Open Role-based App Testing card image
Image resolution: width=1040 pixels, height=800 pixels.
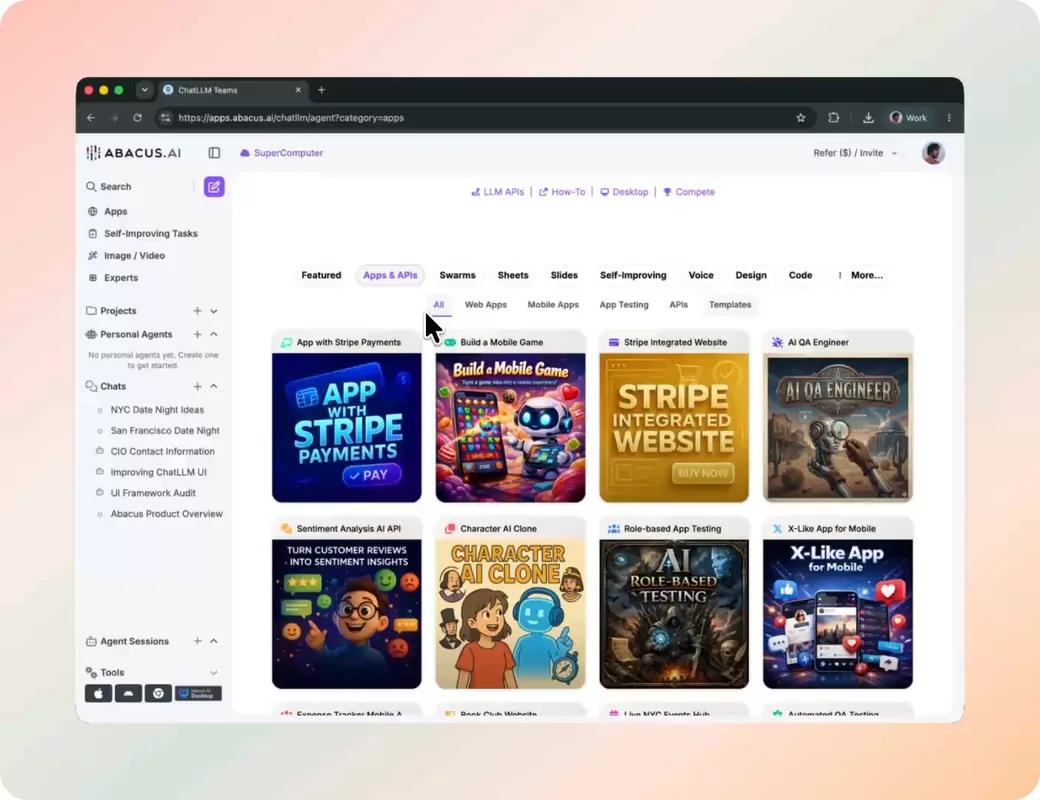tap(674, 614)
